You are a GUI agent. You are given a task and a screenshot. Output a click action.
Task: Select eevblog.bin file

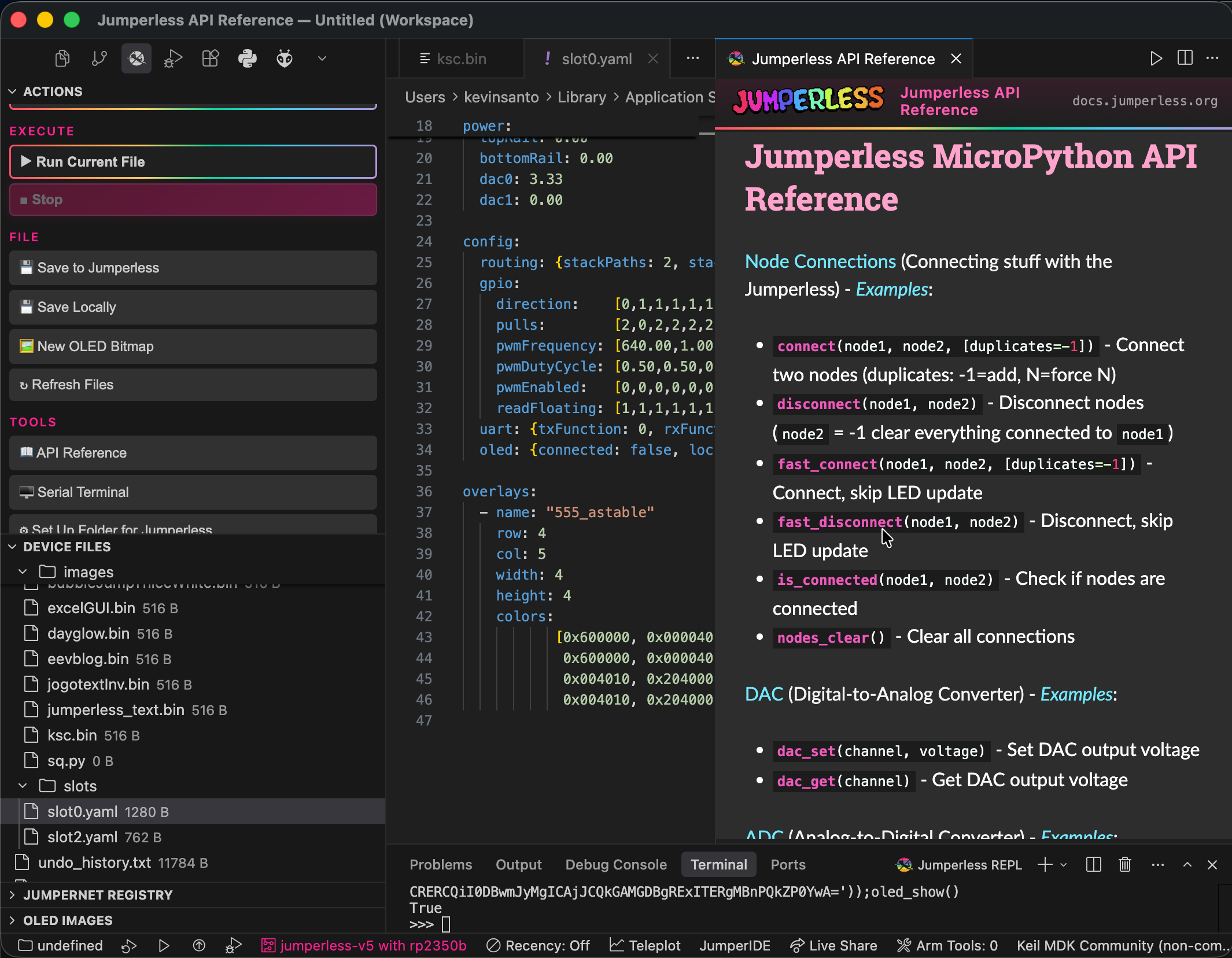click(x=193, y=659)
